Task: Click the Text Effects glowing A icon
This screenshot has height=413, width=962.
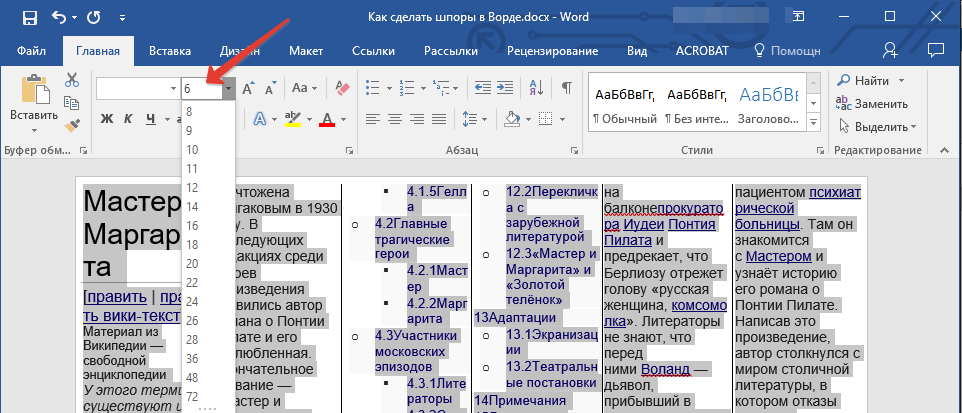Action: (x=260, y=119)
